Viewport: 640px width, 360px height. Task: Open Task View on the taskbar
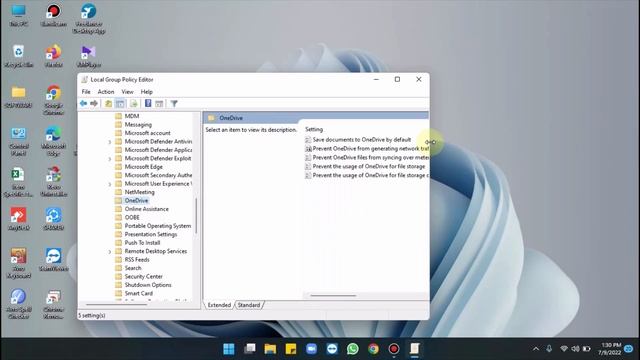(250, 349)
